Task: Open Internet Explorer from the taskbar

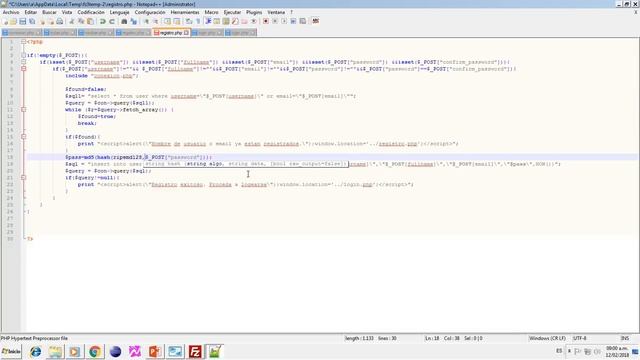Action: (x=35, y=351)
